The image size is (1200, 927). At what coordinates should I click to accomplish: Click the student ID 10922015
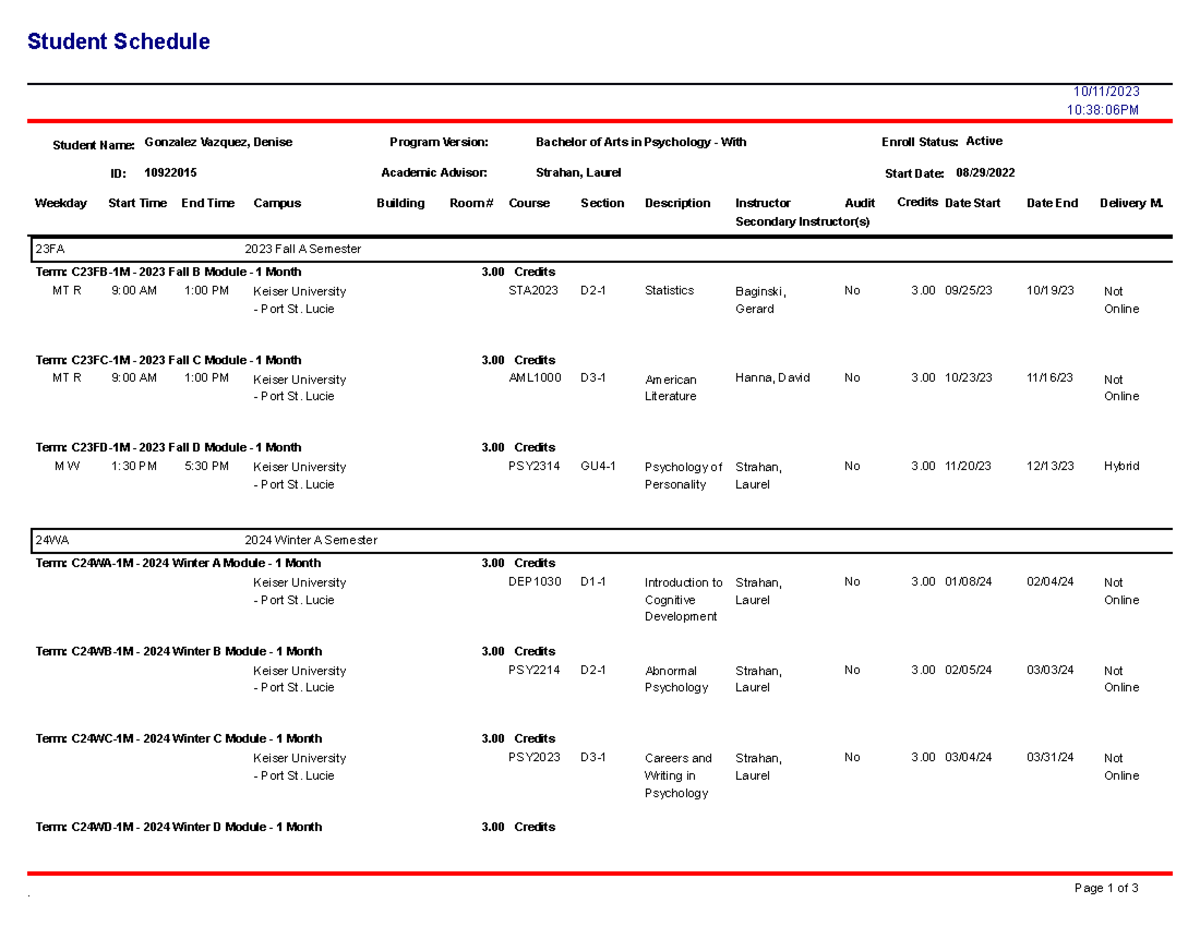(x=169, y=172)
